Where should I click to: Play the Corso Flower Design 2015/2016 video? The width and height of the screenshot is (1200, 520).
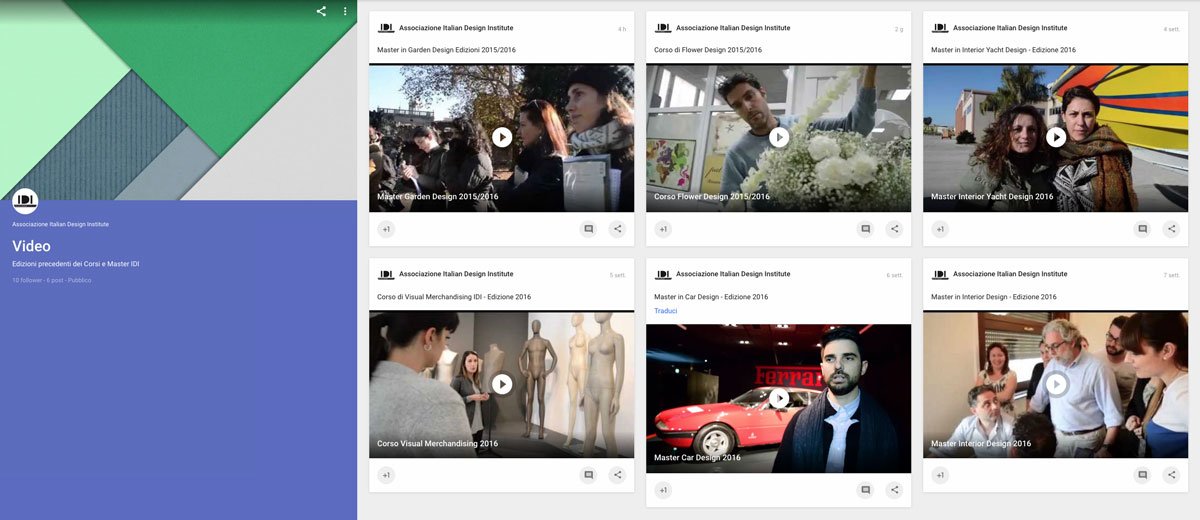tap(779, 137)
